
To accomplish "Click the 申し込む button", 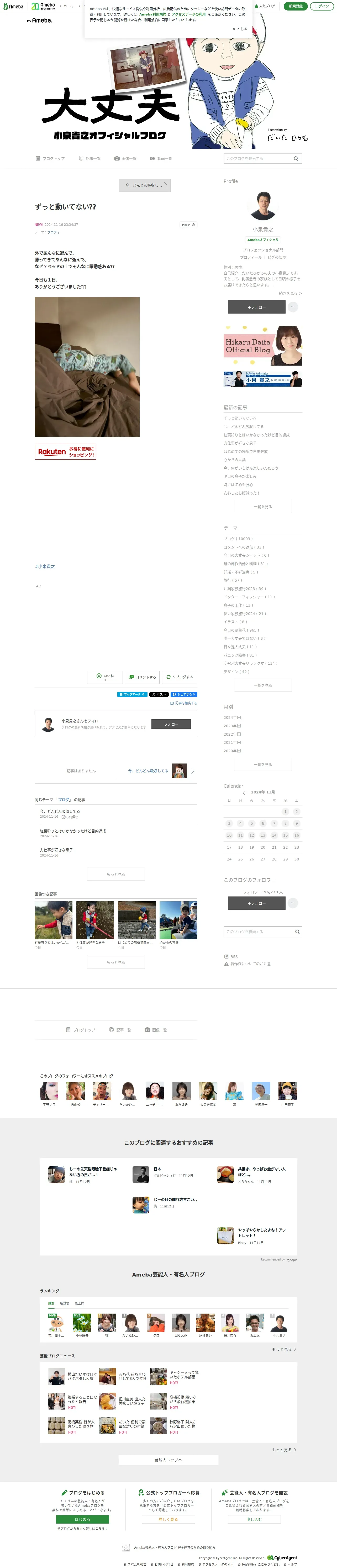I will [254, 1519].
